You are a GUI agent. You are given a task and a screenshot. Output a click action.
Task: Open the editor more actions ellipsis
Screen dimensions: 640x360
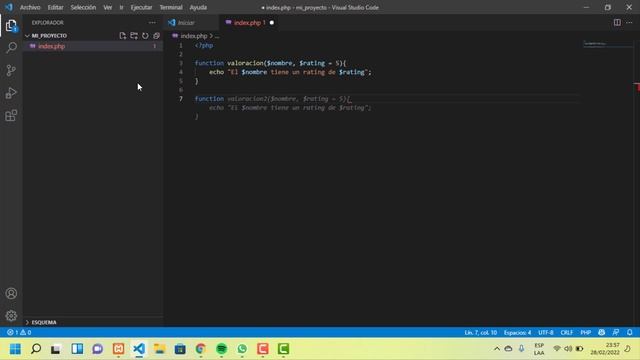pos(629,23)
